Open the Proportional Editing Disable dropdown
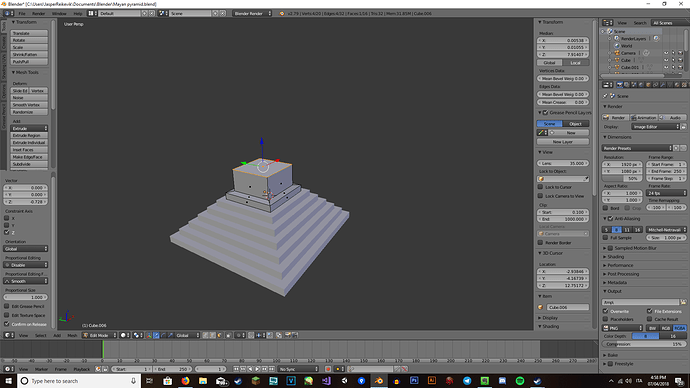 [x=26, y=265]
